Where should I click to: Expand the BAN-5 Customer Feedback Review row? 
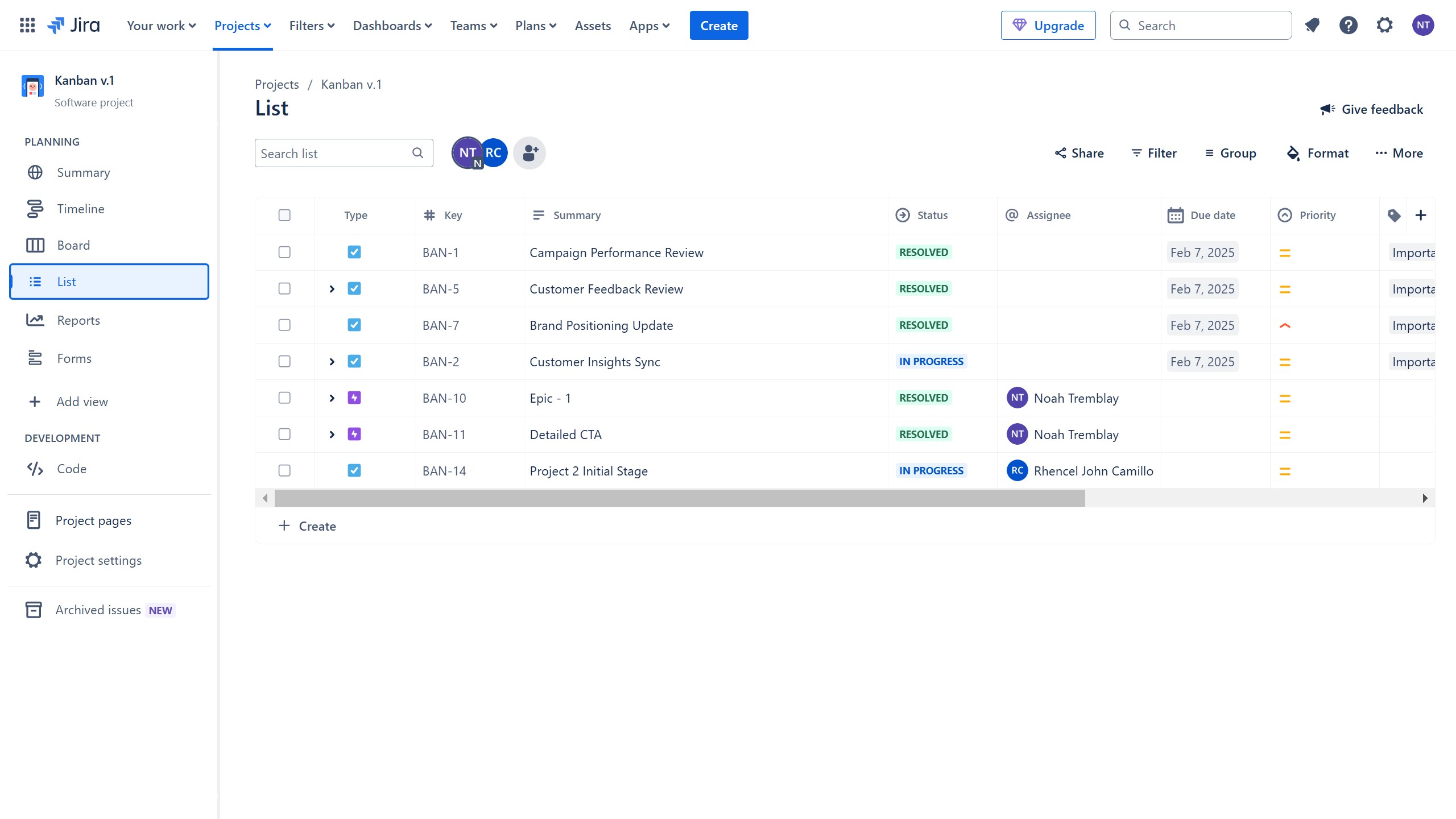[x=332, y=289]
